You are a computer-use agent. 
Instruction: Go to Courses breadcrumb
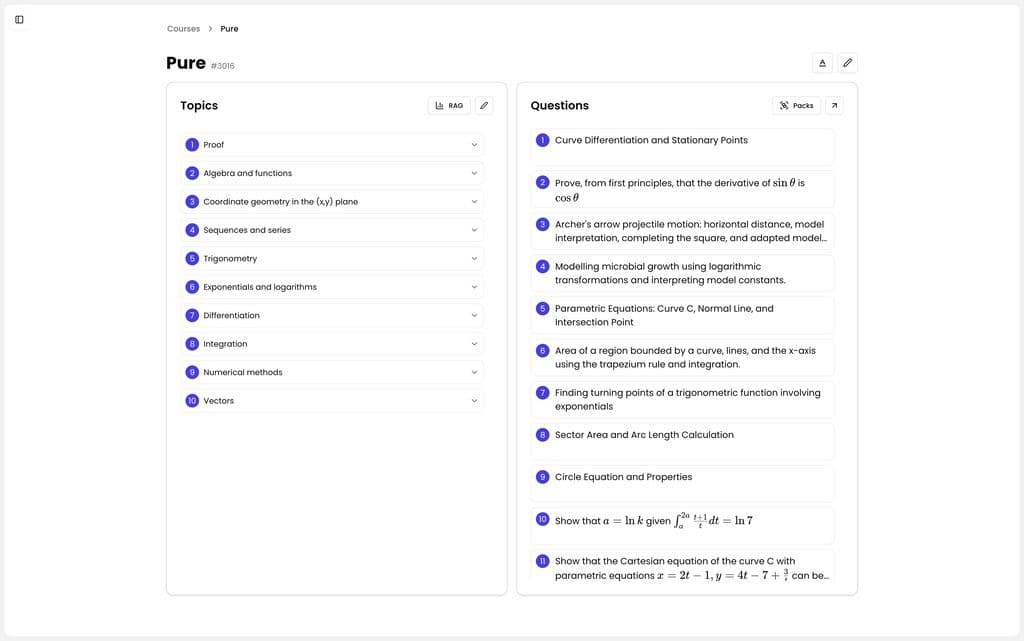(183, 29)
